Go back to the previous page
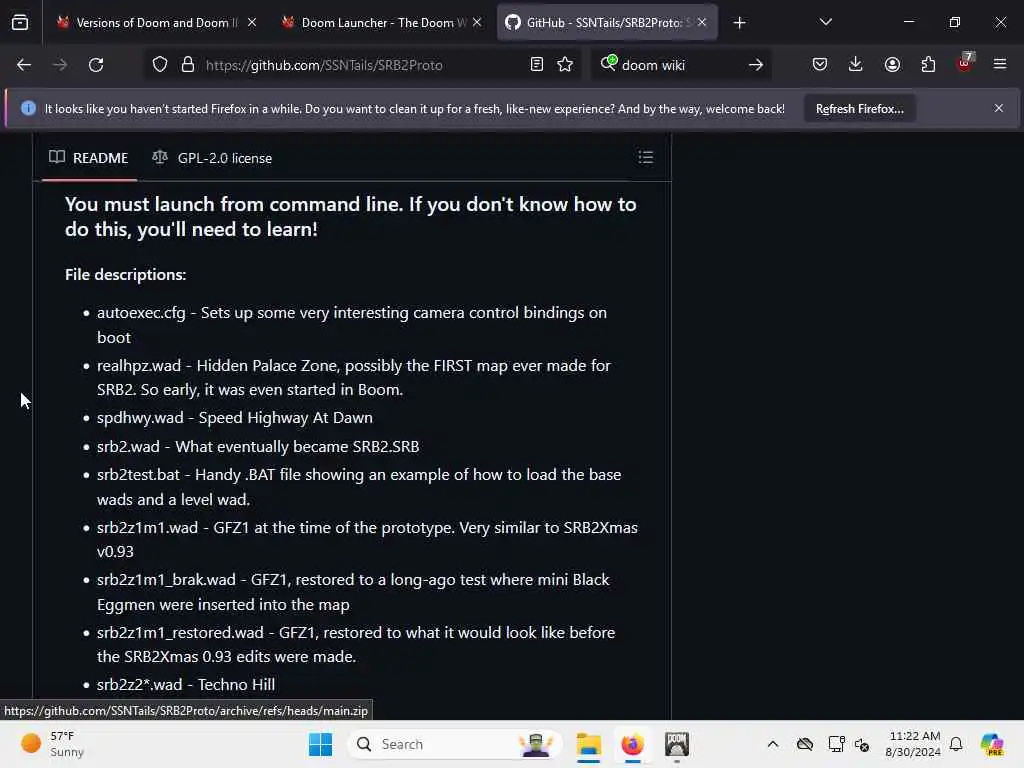 coord(24,65)
